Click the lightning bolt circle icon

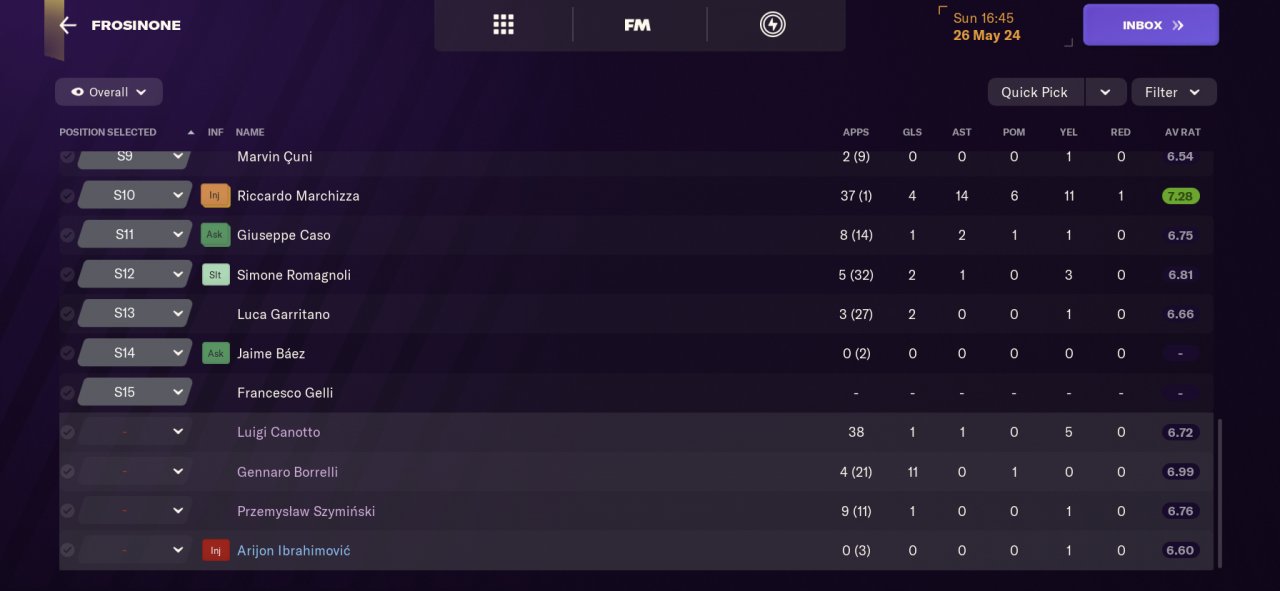[772, 25]
